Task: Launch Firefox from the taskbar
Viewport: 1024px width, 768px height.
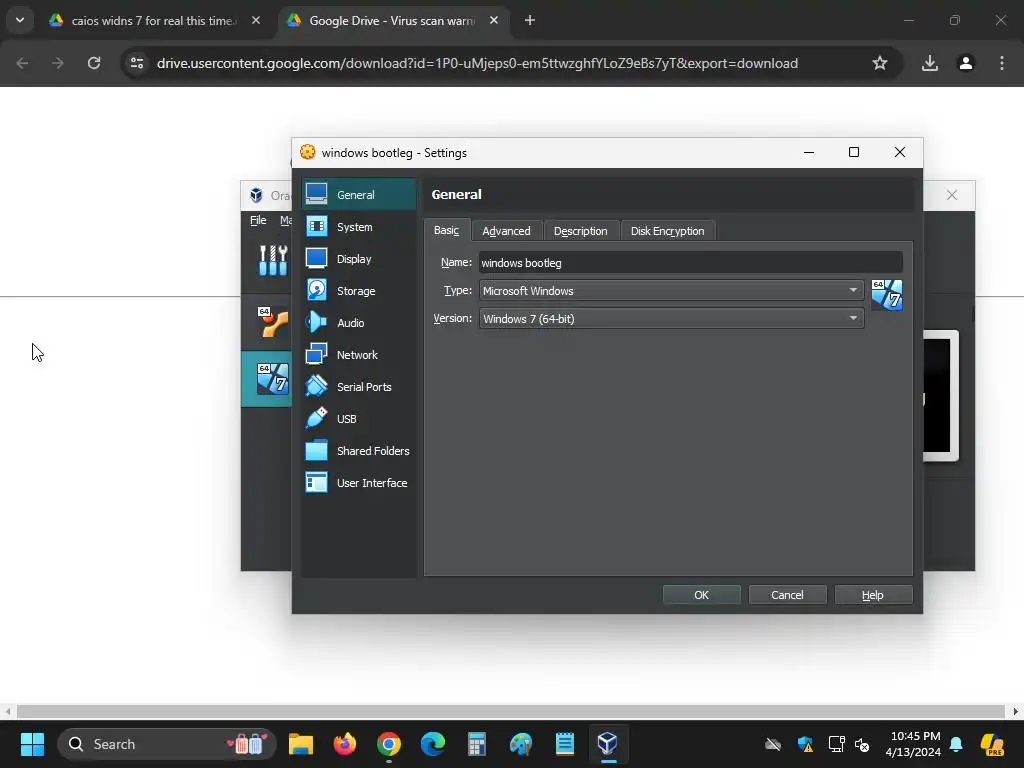Action: 345,744
